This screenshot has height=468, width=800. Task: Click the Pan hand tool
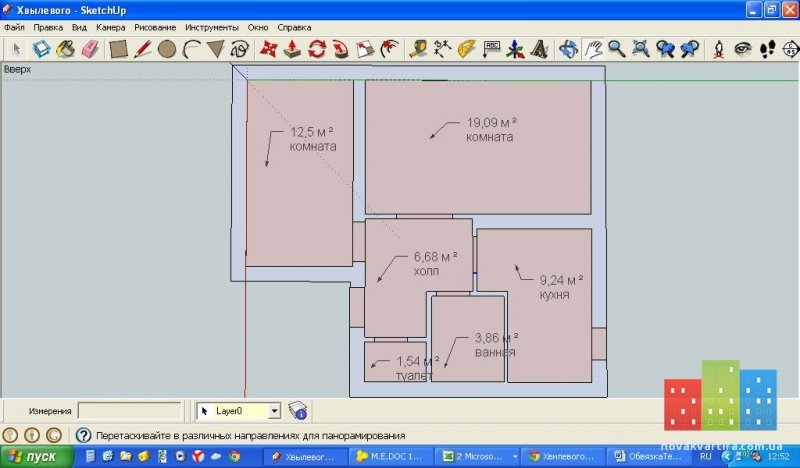[x=592, y=50]
